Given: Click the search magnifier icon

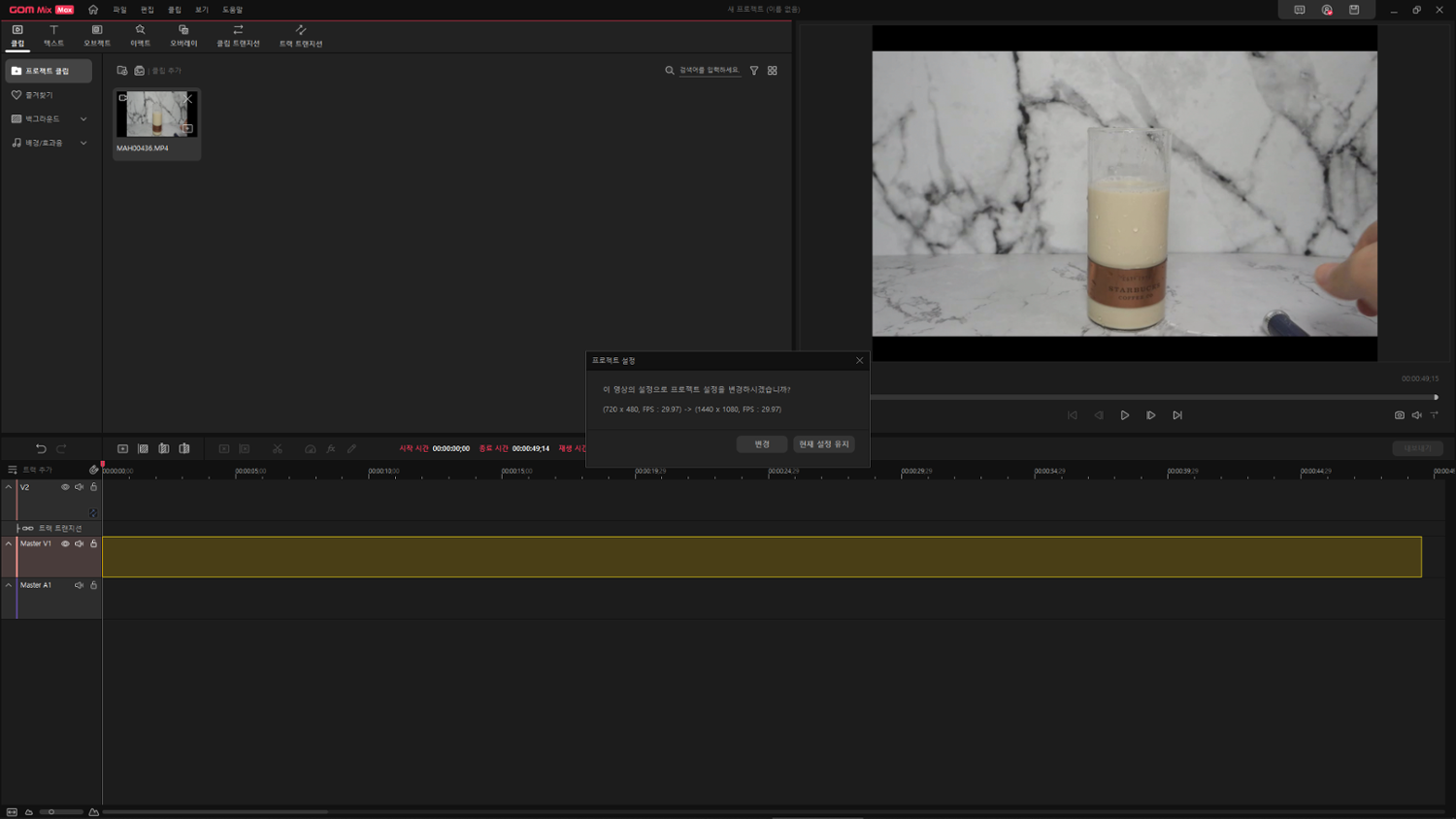Looking at the screenshot, I should click(670, 70).
